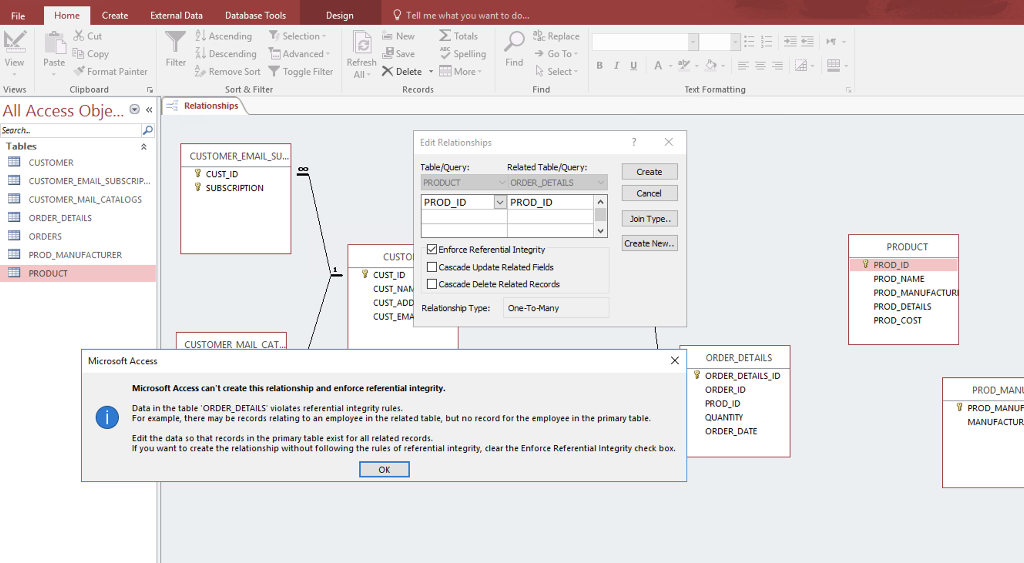Open the font name dropdown
The image size is (1024, 563).
[x=693, y=42]
